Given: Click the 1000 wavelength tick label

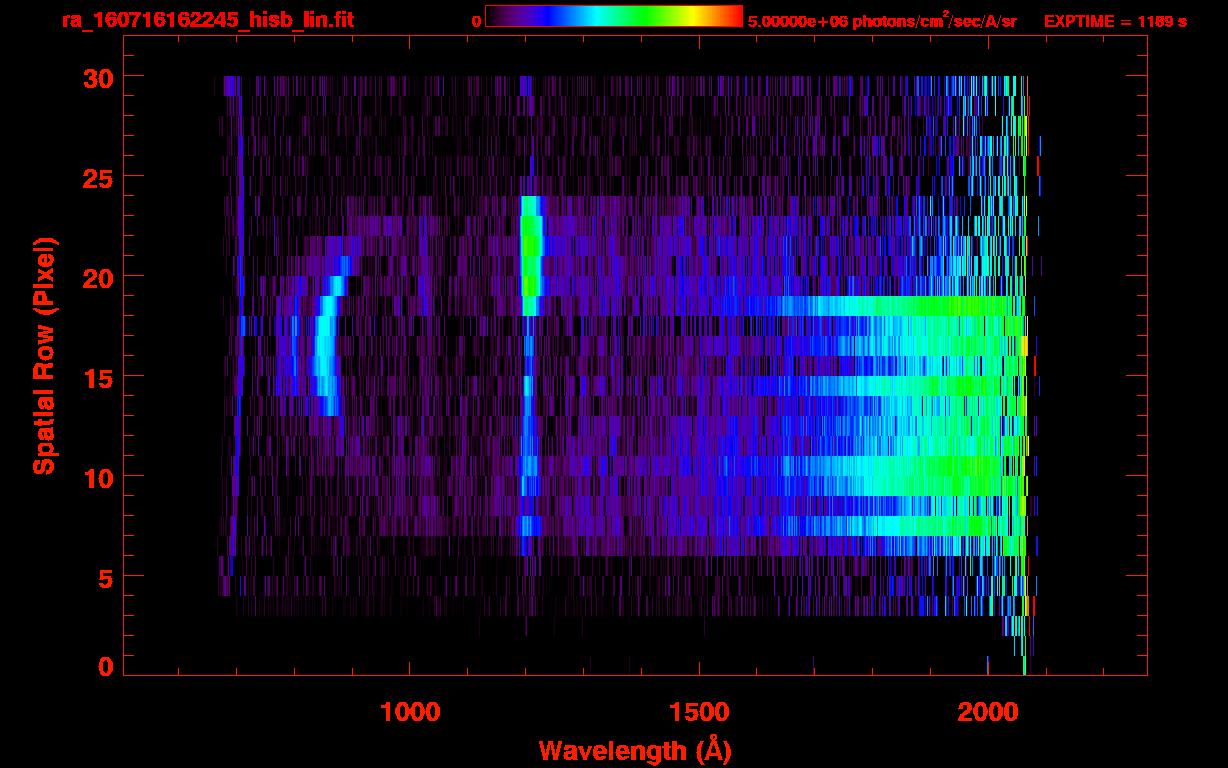Looking at the screenshot, I should (411, 712).
